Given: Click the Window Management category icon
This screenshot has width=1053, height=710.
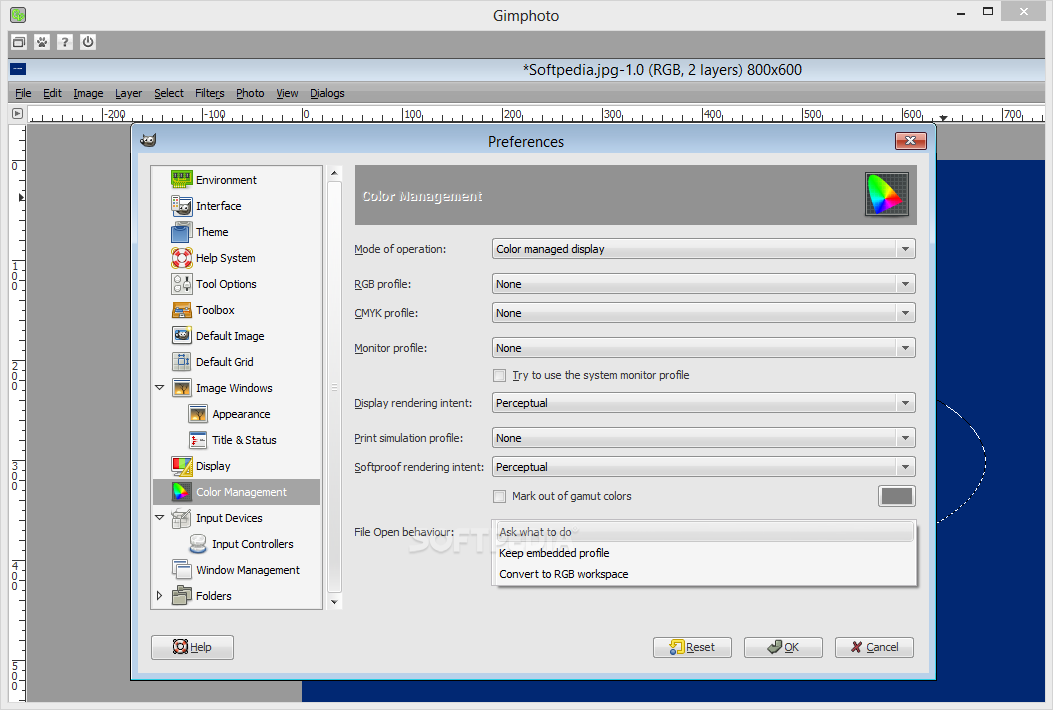Looking at the screenshot, I should [181, 570].
